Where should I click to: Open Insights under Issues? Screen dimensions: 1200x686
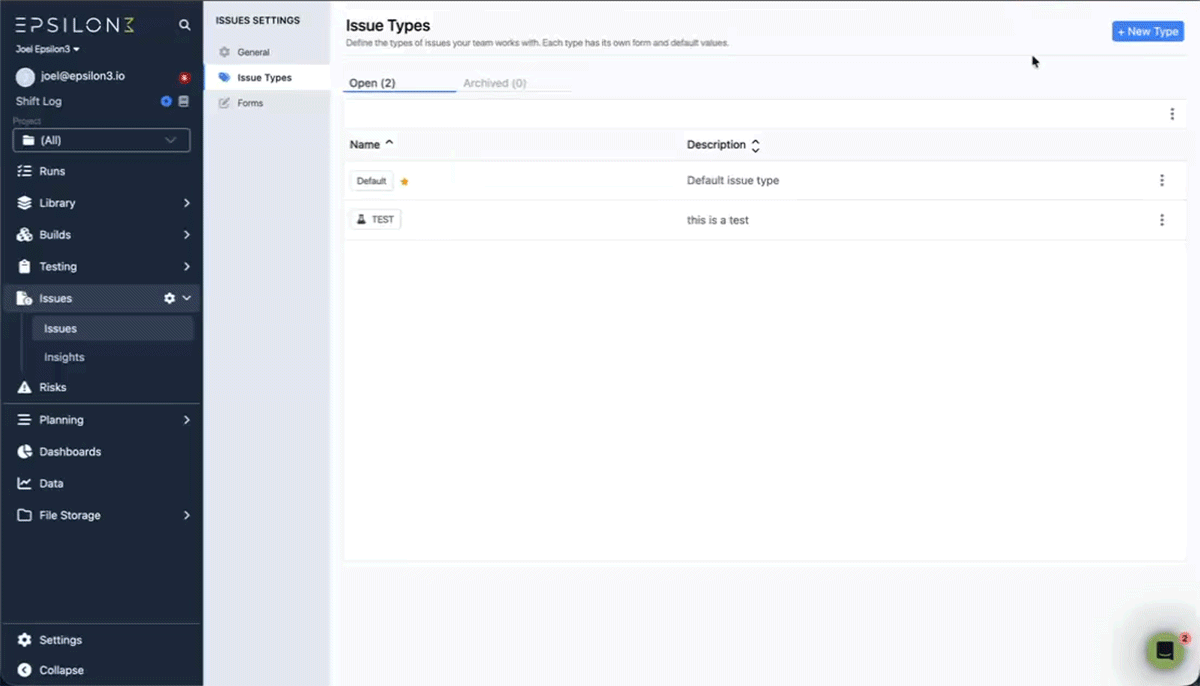pos(112,357)
